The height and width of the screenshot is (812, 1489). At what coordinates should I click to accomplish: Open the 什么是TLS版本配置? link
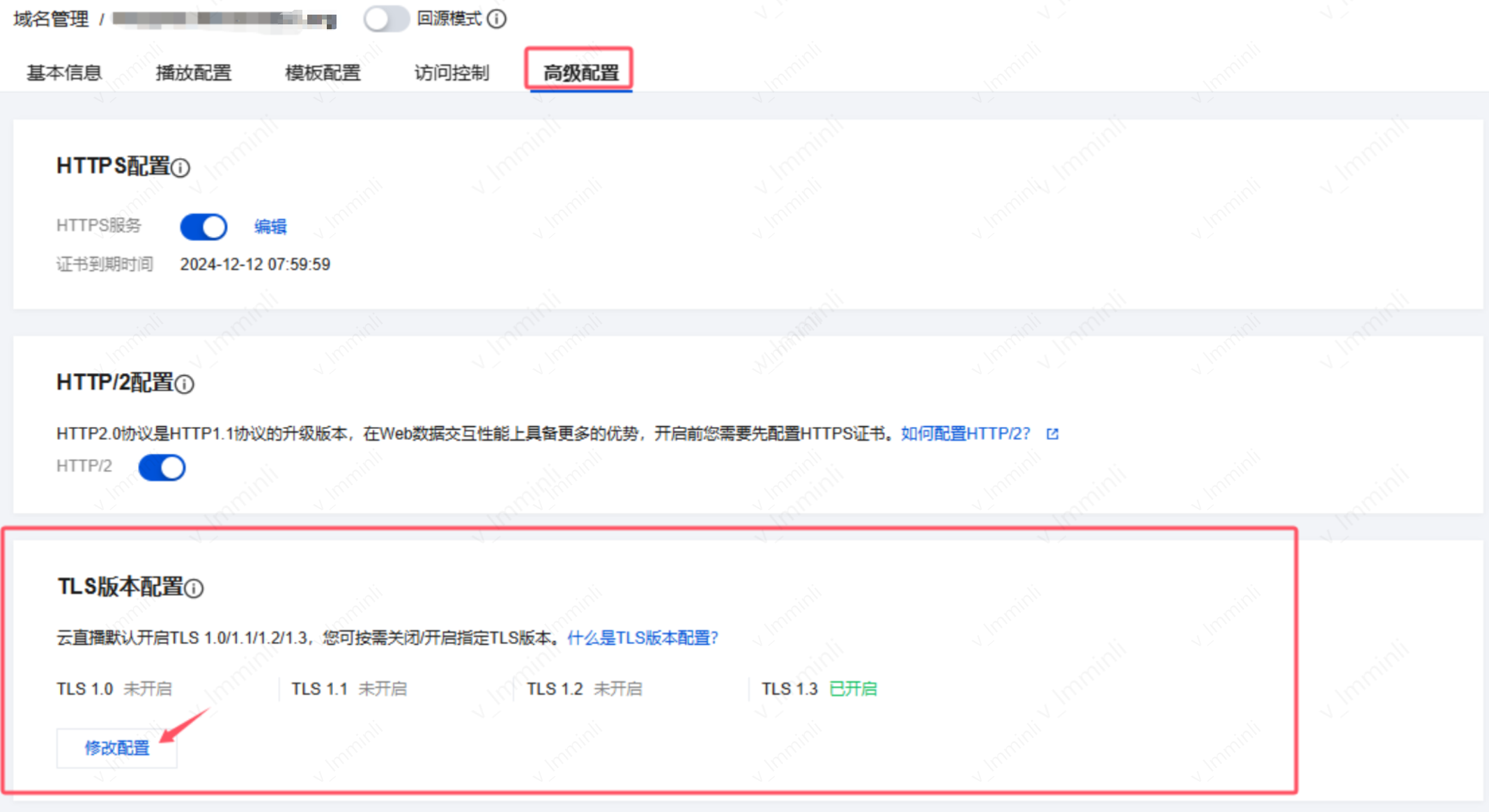pyautogui.click(x=642, y=638)
